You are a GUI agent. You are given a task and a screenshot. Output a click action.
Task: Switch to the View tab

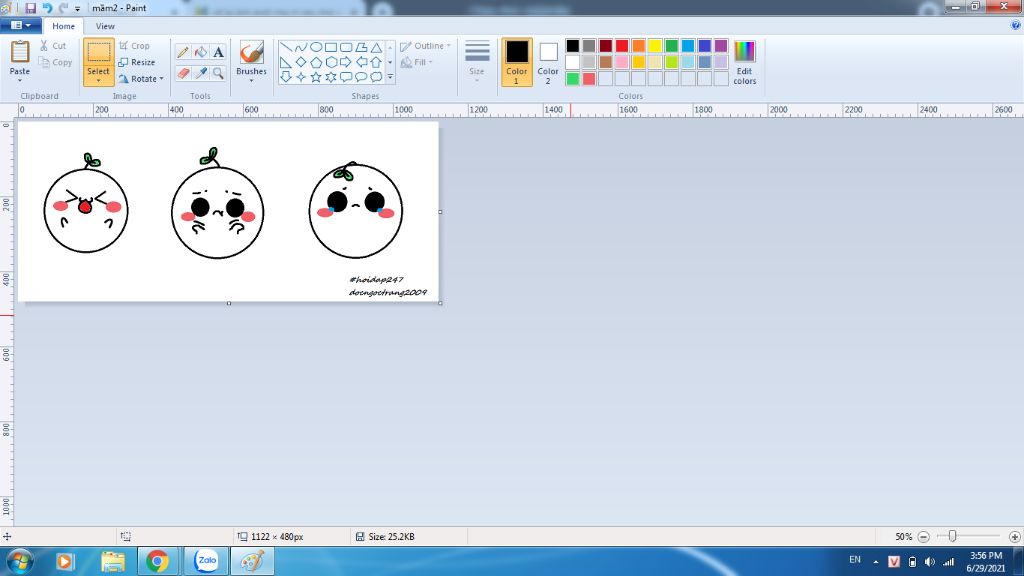coord(105,26)
